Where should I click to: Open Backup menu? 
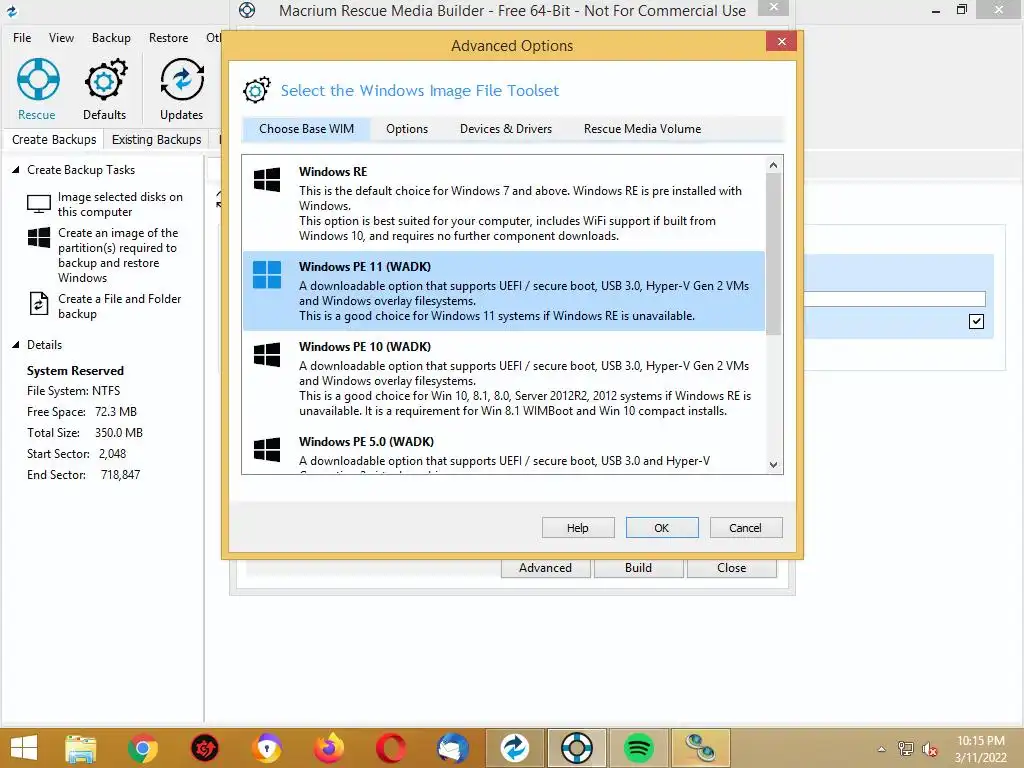coord(111,38)
